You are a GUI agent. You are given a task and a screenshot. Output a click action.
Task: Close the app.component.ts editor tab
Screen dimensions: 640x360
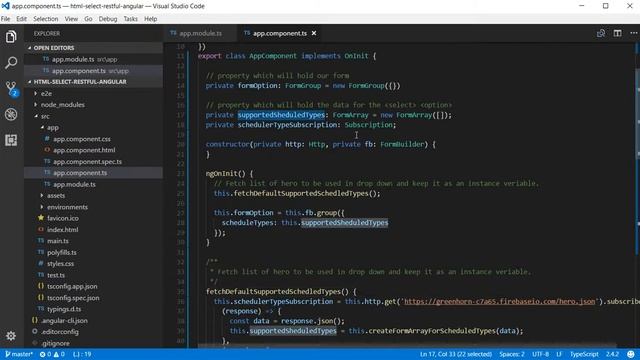[x=314, y=33]
